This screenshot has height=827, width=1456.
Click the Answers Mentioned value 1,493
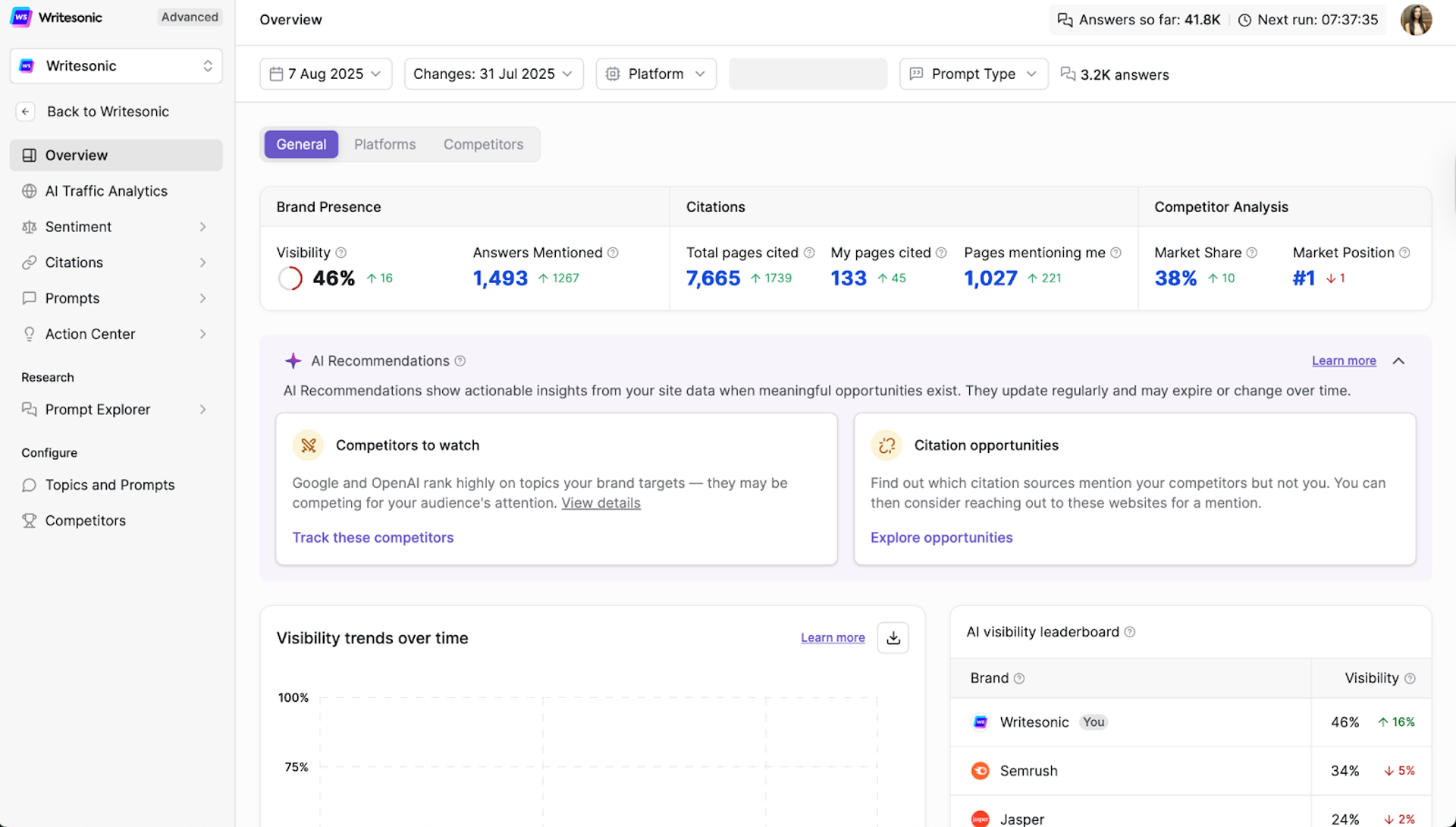(500, 278)
